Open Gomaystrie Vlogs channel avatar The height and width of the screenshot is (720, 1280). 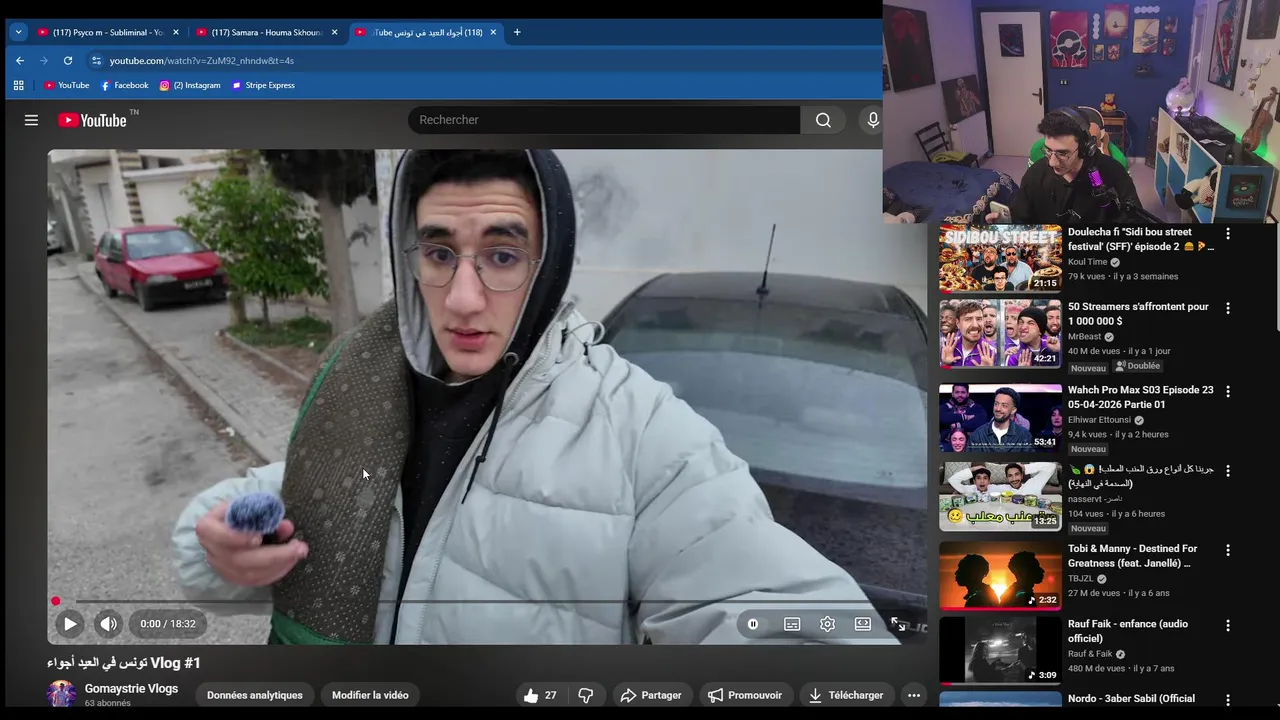[x=62, y=694]
